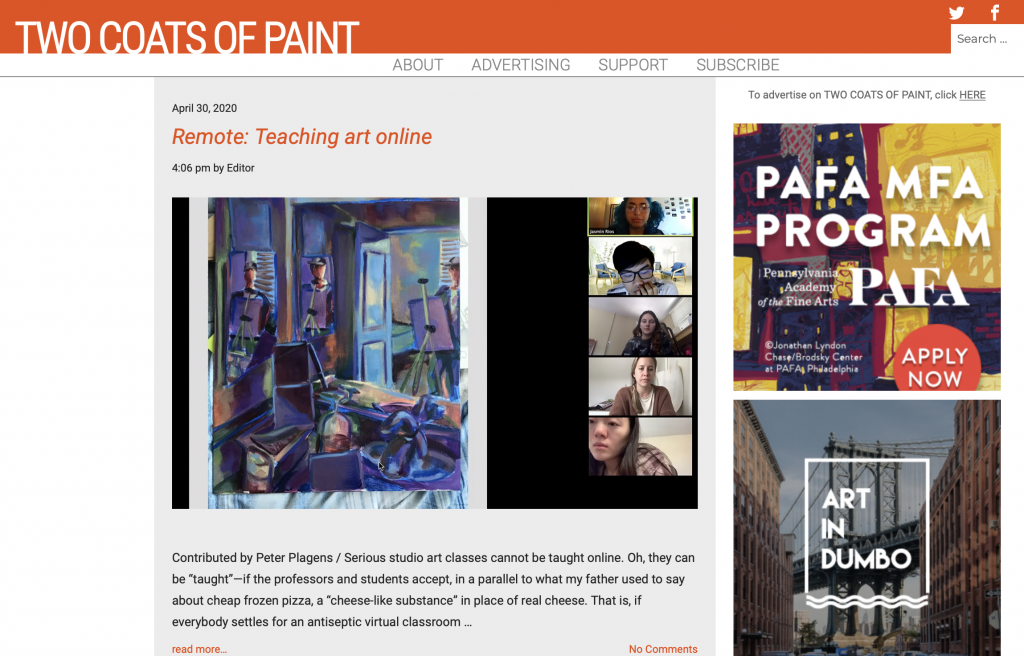The height and width of the screenshot is (656, 1024).
Task: Open the Subscribe menu link
Action: (737, 65)
